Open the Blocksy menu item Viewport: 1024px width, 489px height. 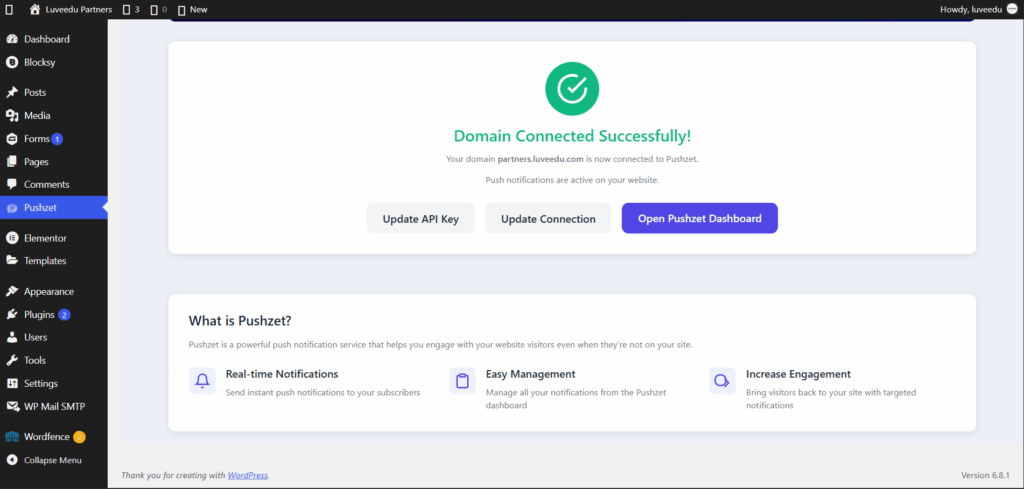point(54,63)
